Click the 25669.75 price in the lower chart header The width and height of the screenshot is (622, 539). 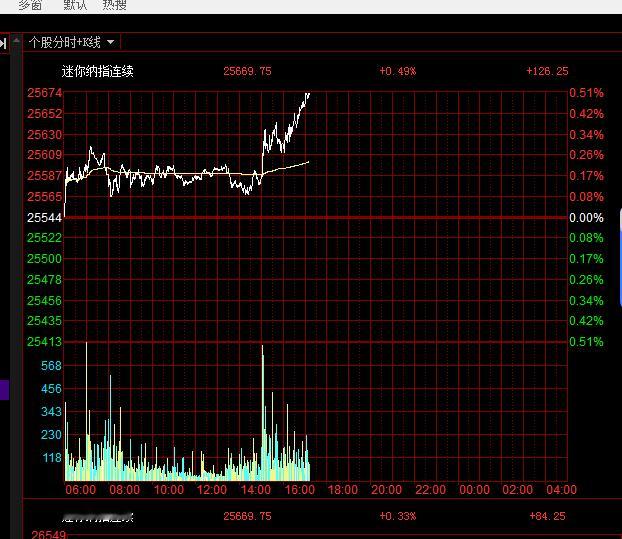(x=248, y=516)
